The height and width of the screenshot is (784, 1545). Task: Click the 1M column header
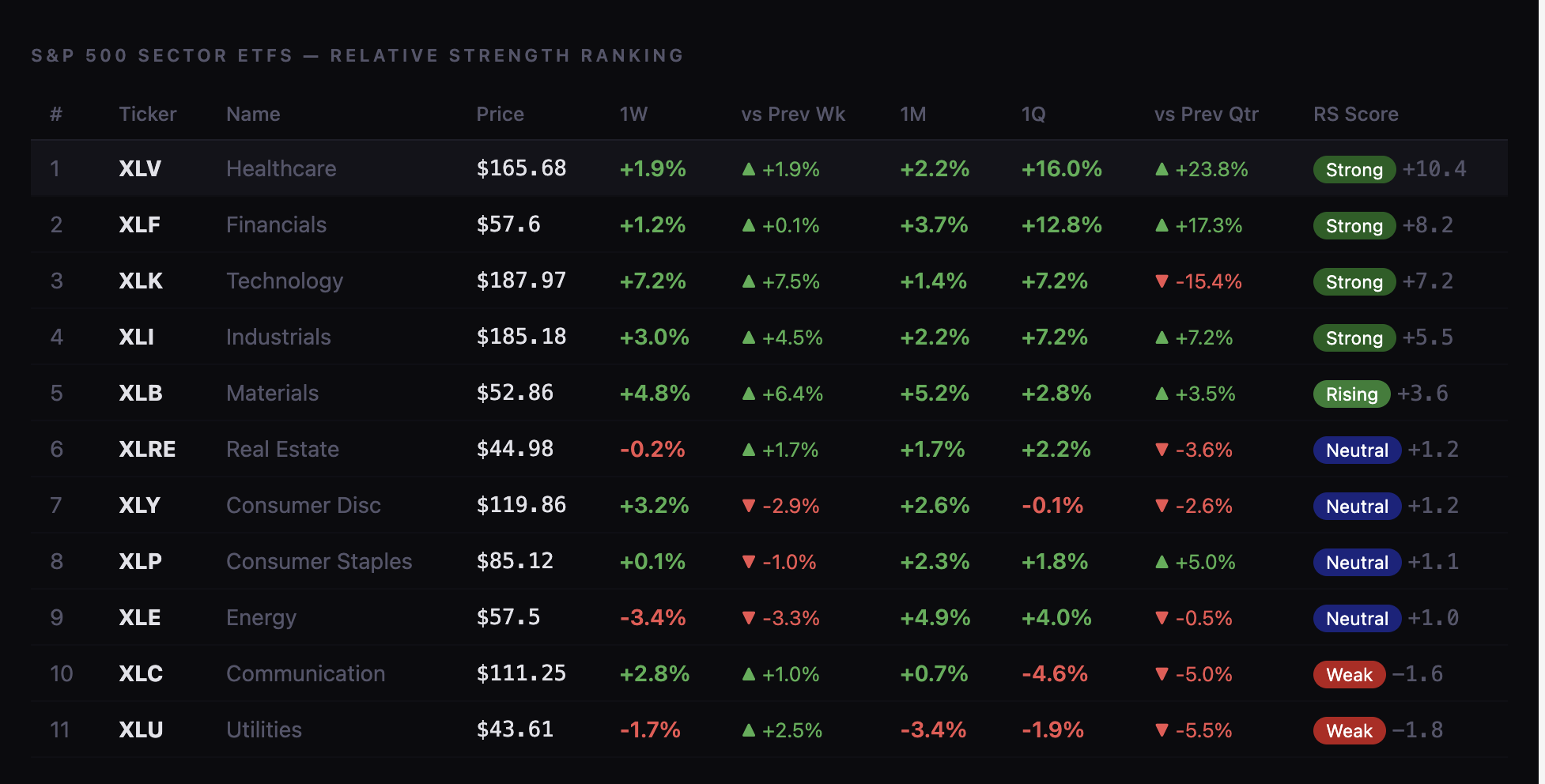click(x=913, y=114)
